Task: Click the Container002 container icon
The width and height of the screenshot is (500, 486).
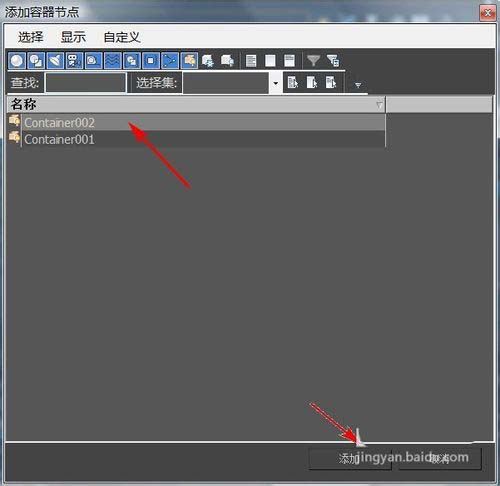Action: point(14,120)
